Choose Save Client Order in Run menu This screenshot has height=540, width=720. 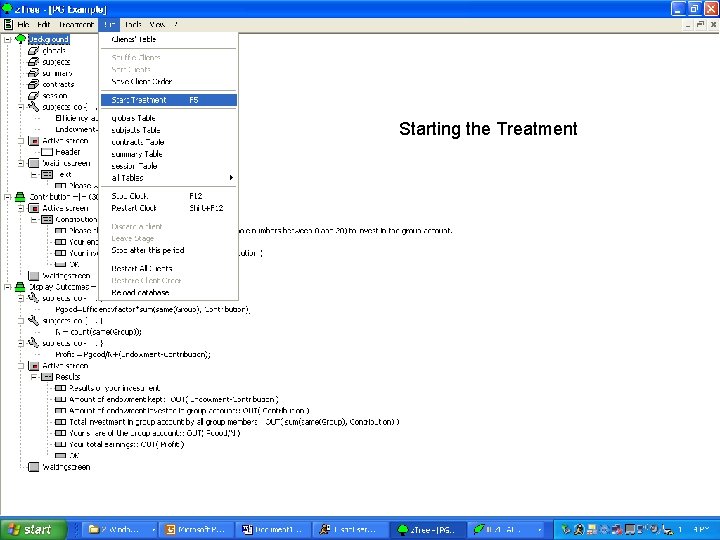coord(169,82)
